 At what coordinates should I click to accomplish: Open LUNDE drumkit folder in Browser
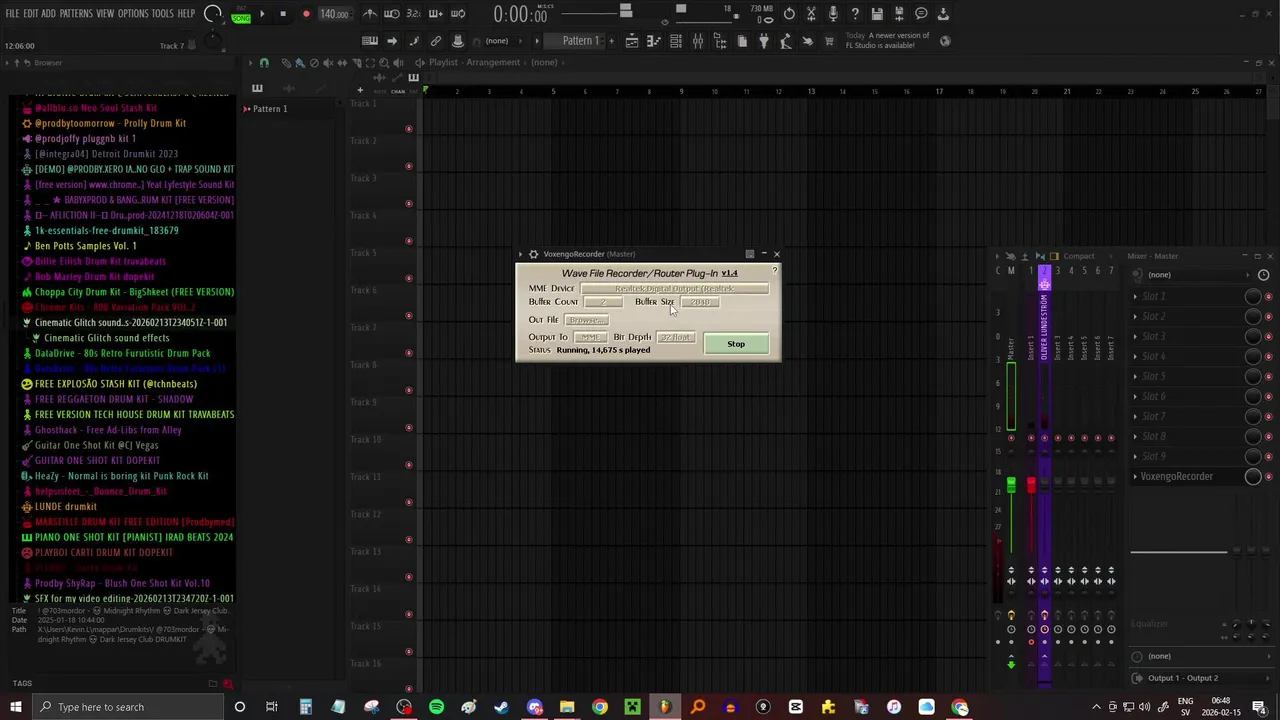pos(65,507)
